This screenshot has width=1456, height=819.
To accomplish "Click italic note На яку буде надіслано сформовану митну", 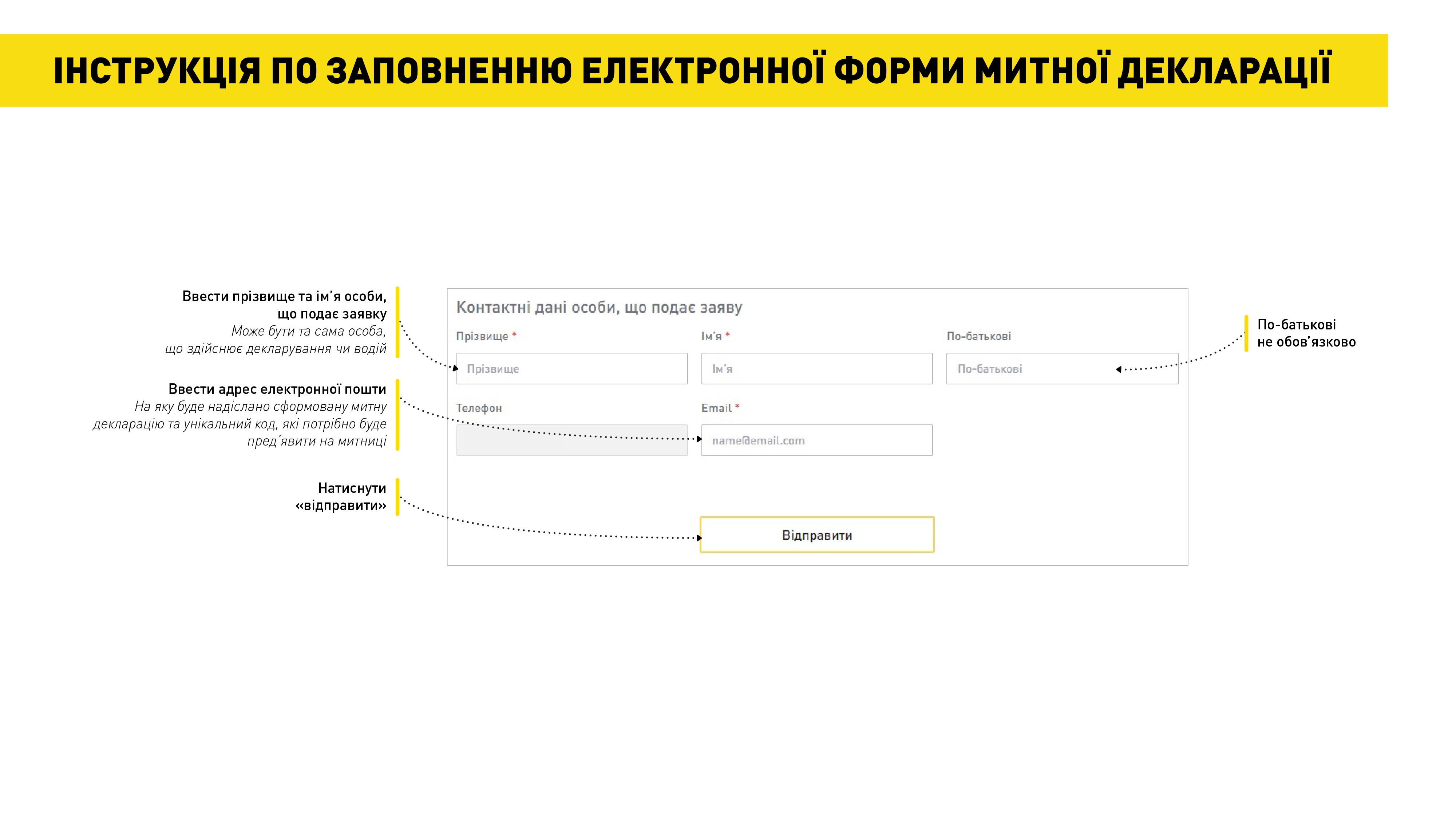I will click(240, 424).
